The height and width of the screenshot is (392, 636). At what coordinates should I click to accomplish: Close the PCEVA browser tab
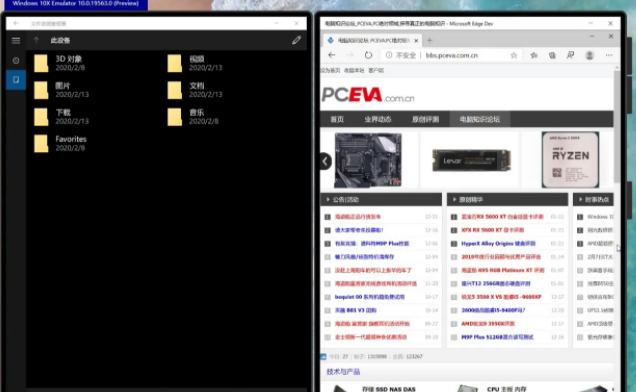coord(416,41)
